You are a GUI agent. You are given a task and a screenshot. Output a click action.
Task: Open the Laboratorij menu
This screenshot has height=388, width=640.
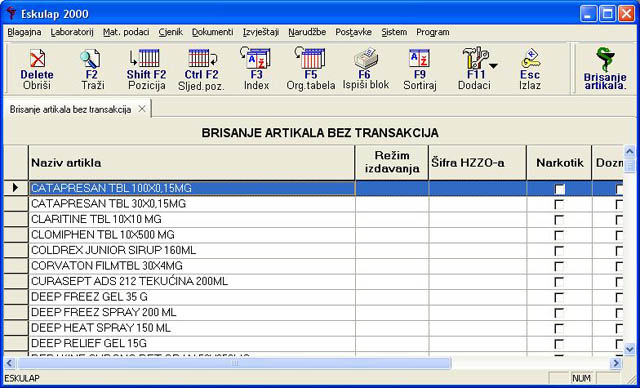[72, 32]
